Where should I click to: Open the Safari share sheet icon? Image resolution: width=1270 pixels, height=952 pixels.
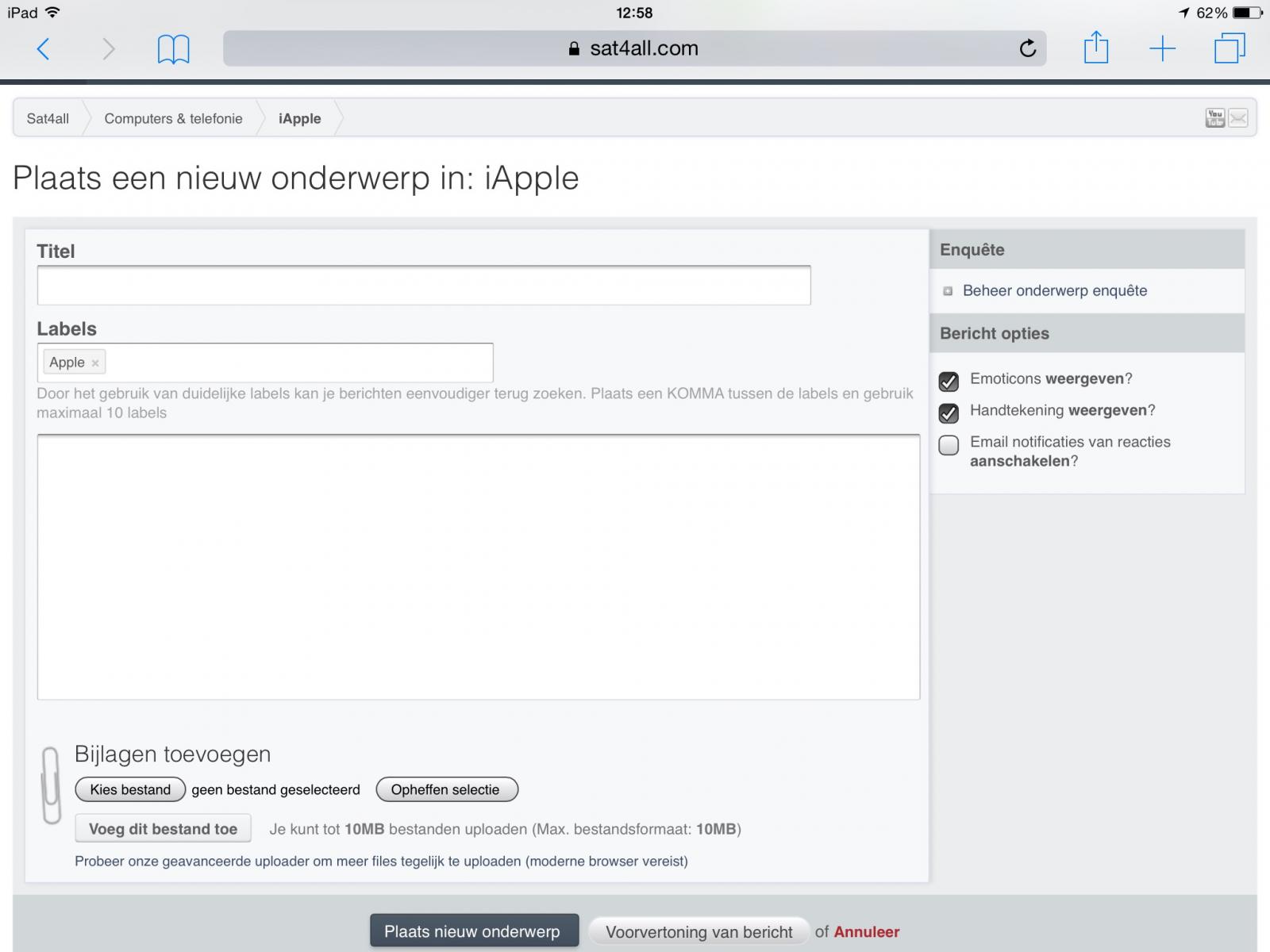coord(1096,47)
